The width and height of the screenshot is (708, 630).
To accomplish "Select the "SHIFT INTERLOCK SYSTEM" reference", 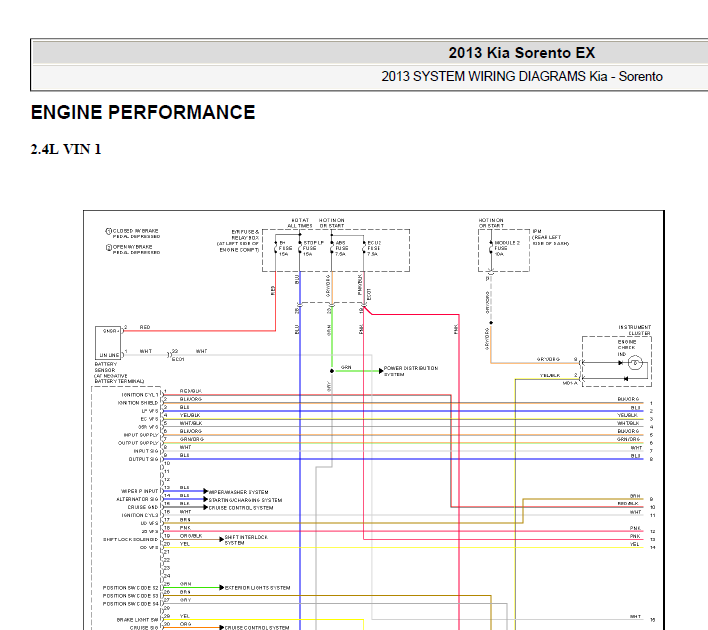I will pyautogui.click(x=246, y=540).
